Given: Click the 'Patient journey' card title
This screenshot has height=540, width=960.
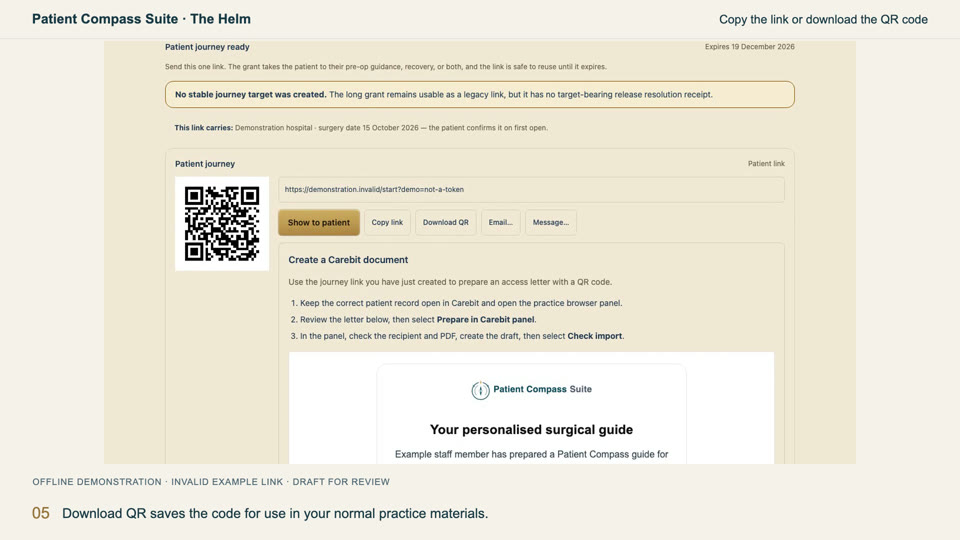Looking at the screenshot, I should (204, 163).
